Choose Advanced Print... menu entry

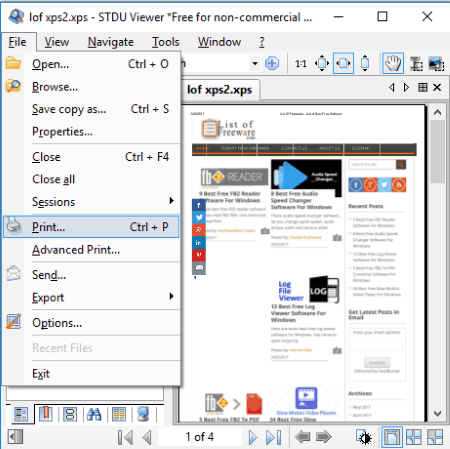click(92, 250)
